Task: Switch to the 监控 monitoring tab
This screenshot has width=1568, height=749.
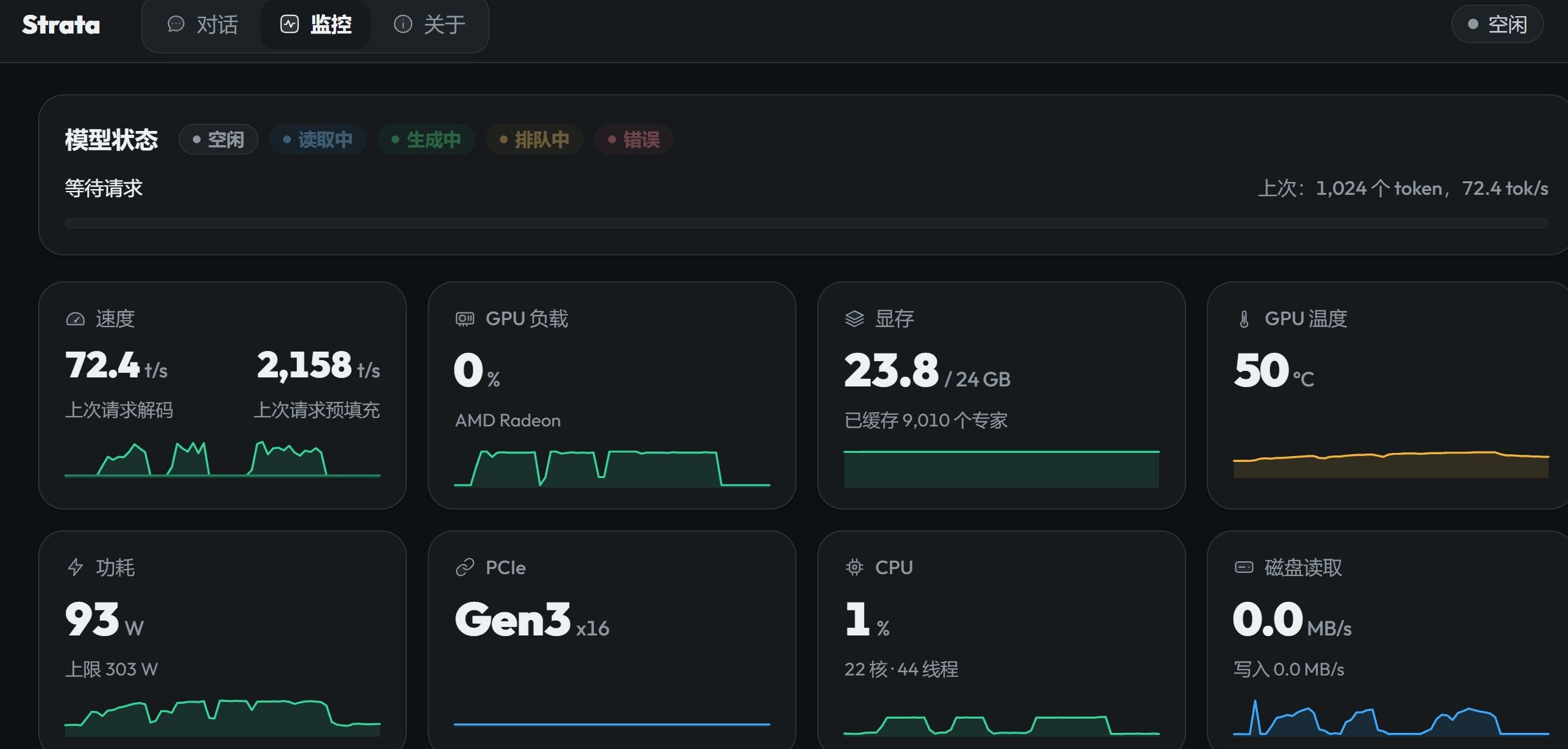Action: (315, 25)
